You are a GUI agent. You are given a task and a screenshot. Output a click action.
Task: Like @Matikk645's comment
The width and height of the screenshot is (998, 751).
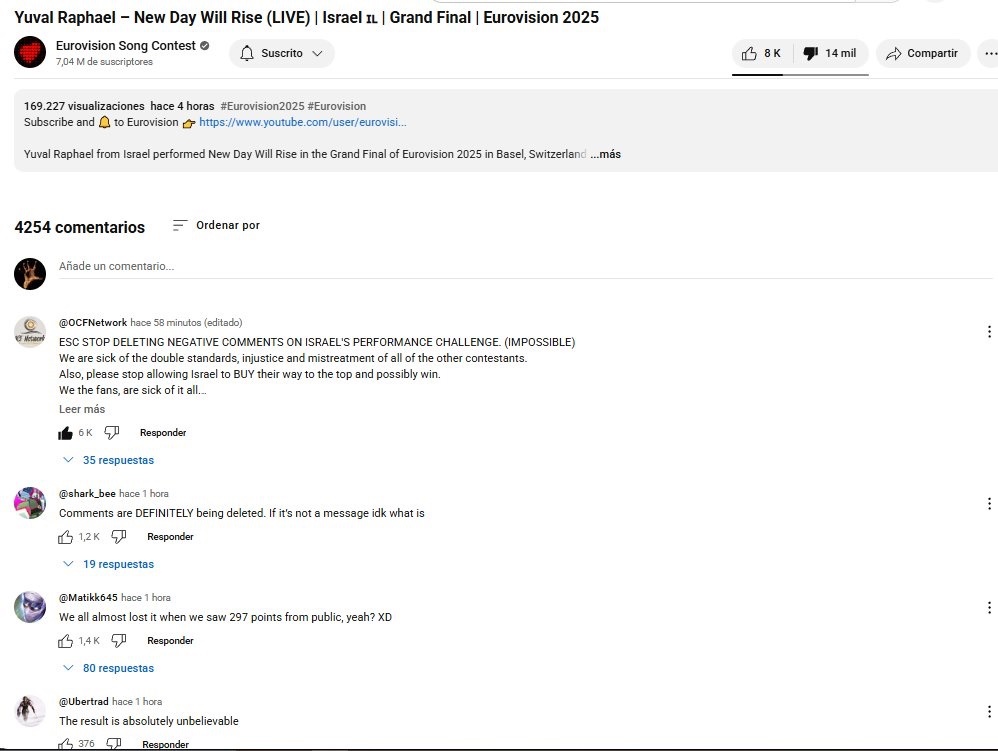[x=66, y=641]
